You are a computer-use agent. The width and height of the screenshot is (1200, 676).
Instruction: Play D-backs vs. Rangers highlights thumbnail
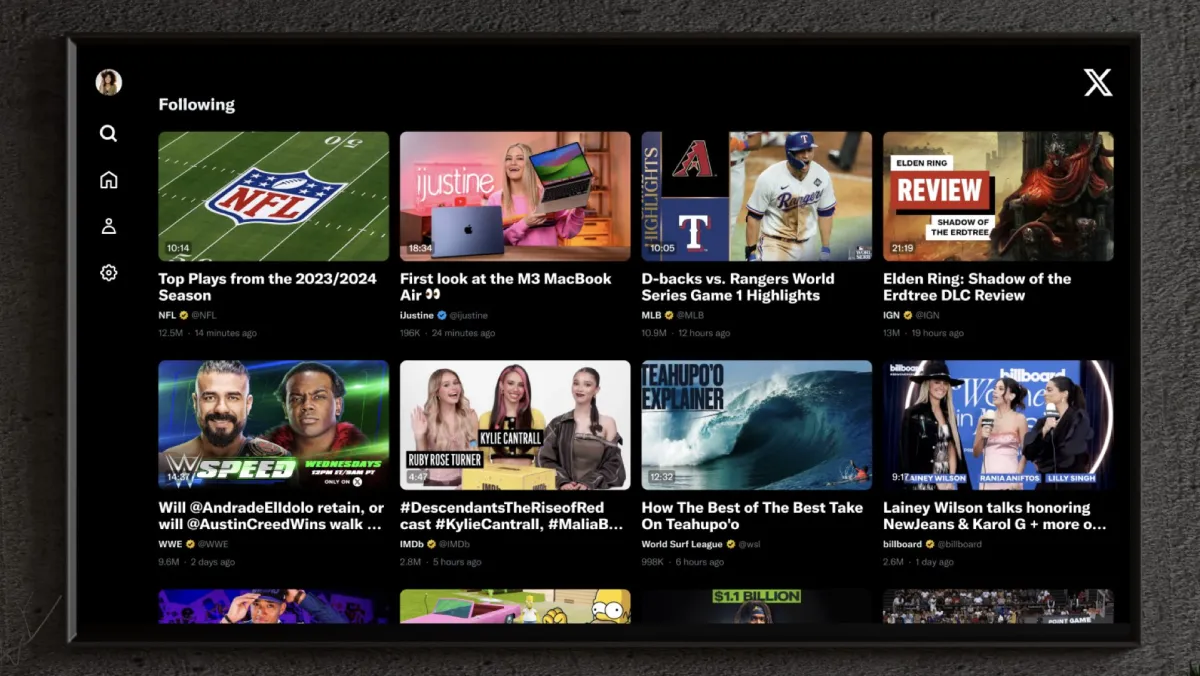(x=756, y=196)
